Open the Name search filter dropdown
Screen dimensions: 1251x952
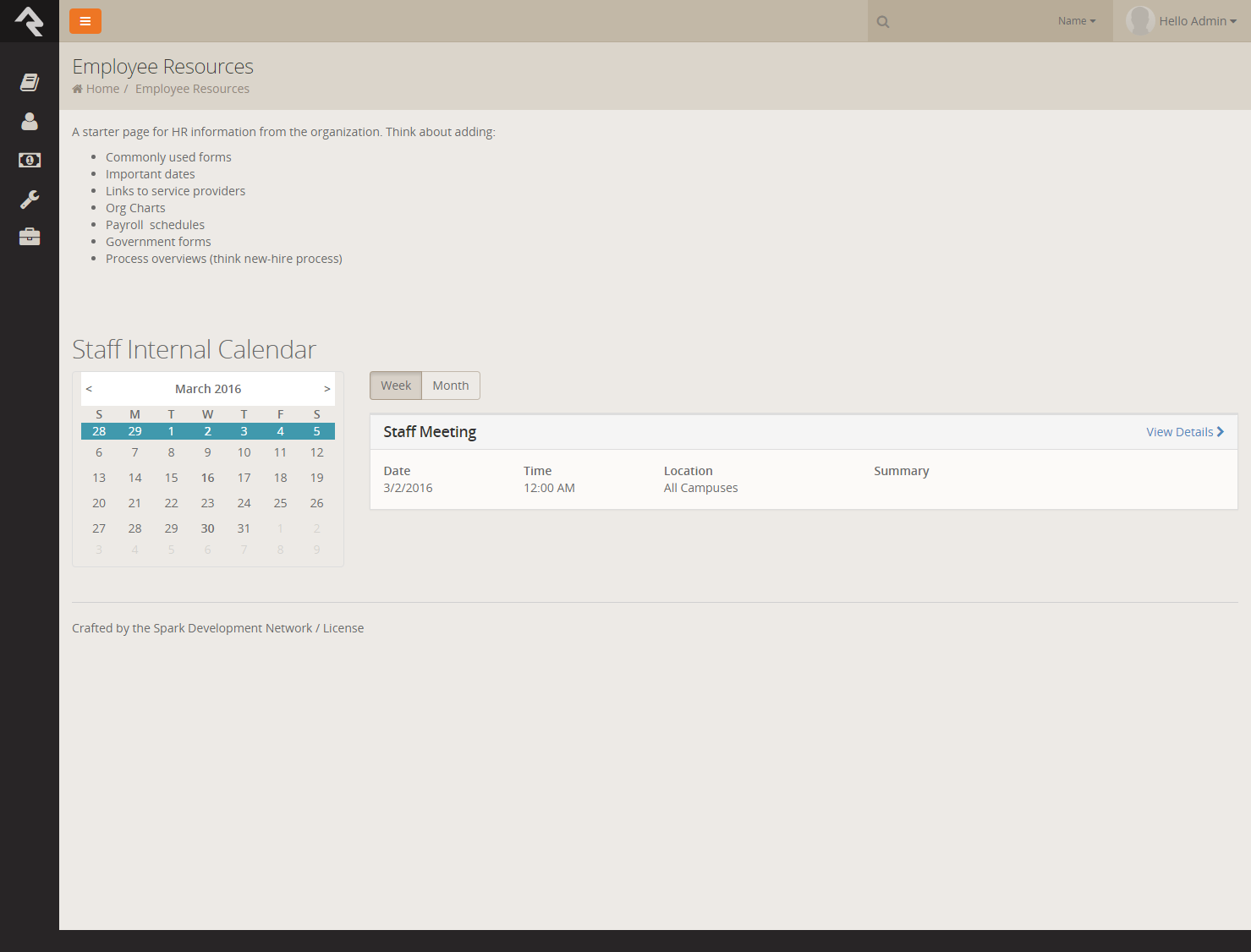pos(1076,21)
